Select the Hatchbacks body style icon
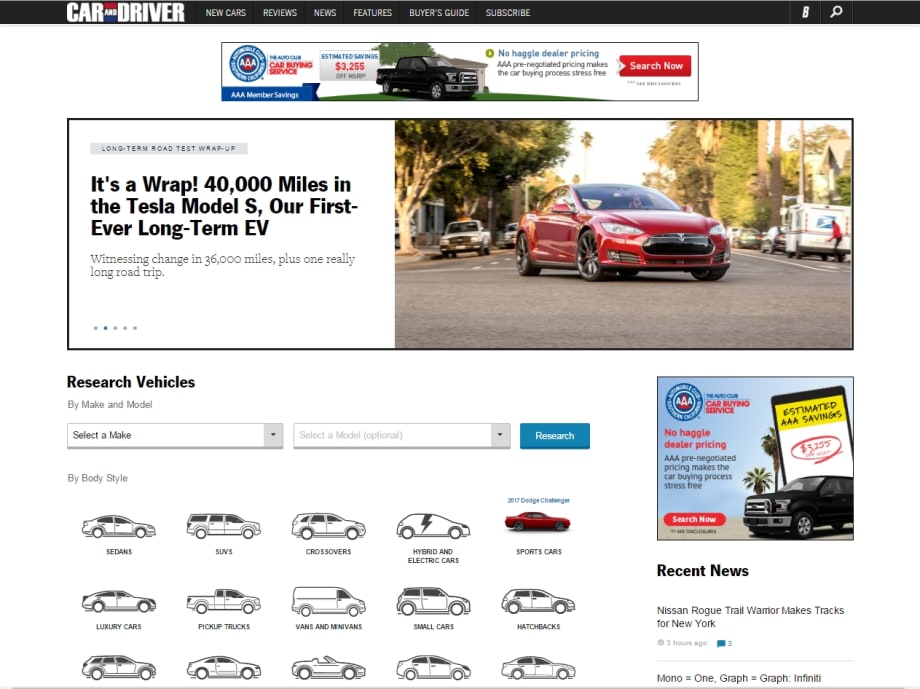 537,602
